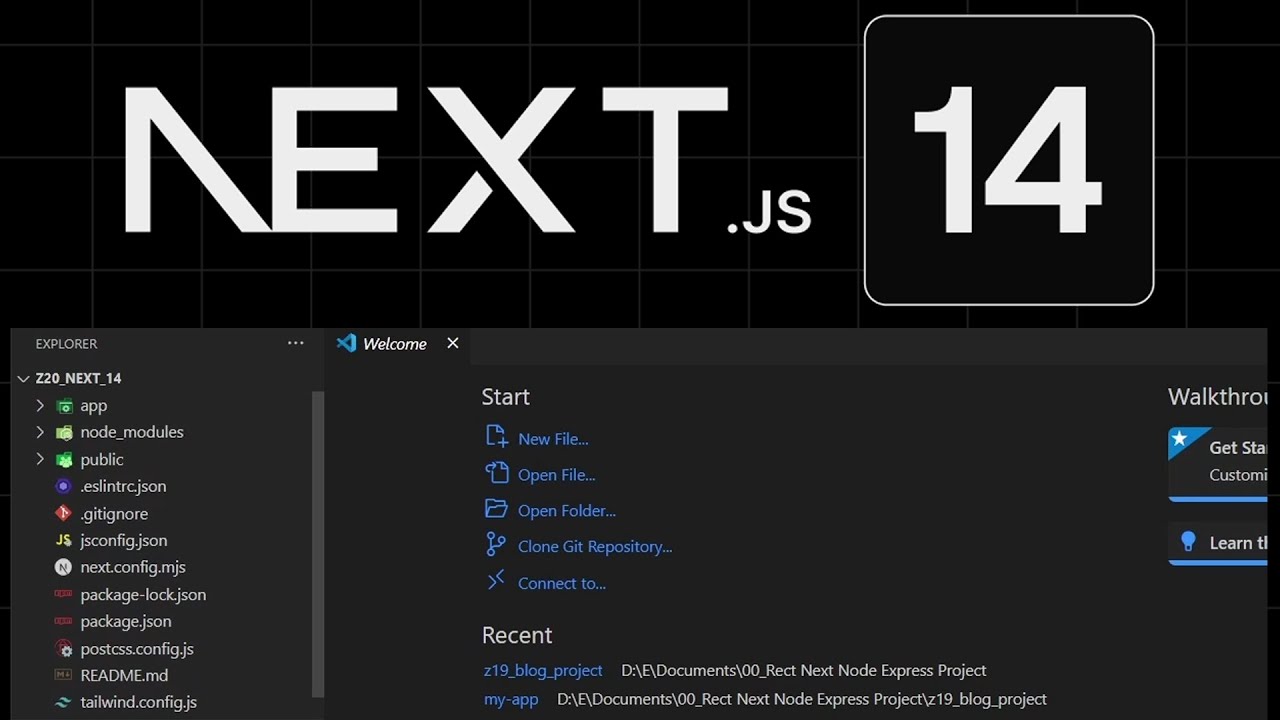
Task: Click the postcss.config.js file icon
Action: click(x=64, y=649)
